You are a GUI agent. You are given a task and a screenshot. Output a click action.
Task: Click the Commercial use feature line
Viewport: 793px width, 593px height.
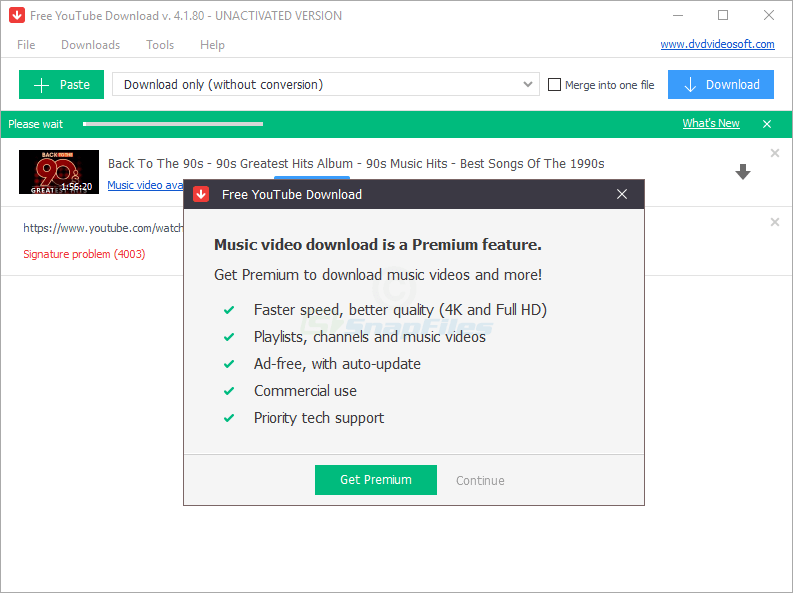[x=305, y=391]
